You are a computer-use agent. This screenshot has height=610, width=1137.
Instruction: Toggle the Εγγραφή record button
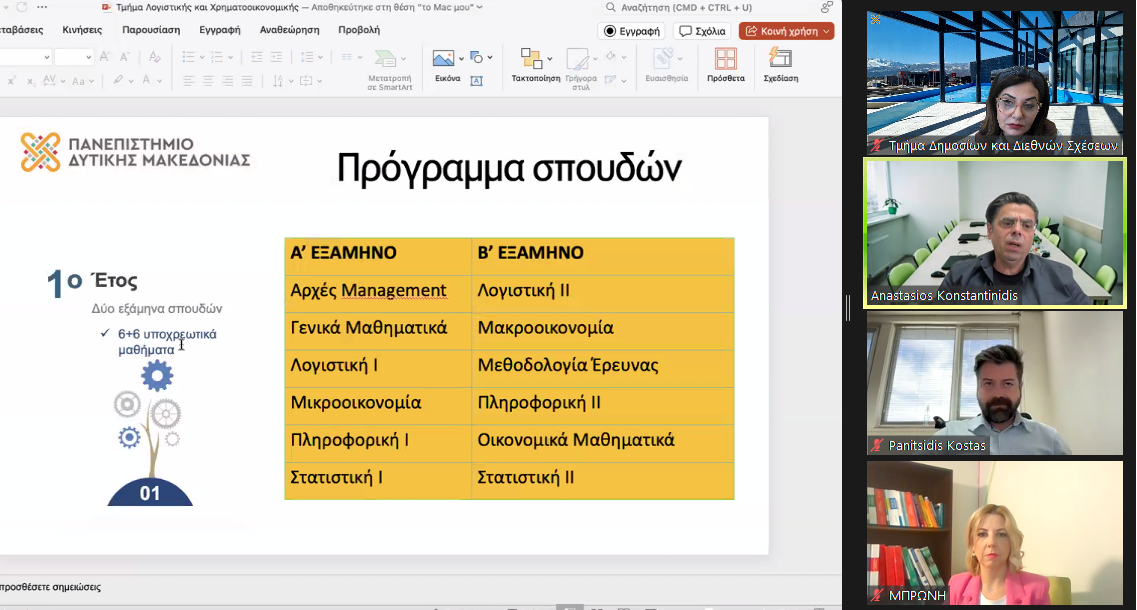(632, 31)
